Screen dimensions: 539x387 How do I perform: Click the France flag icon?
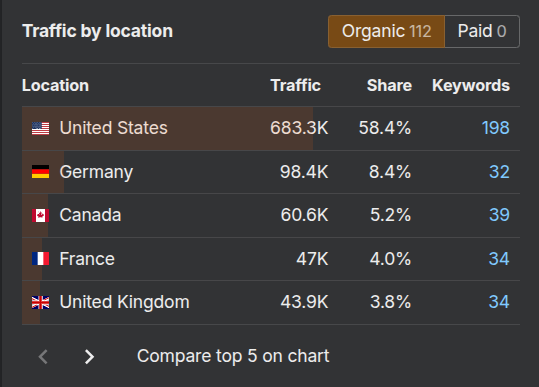pos(41,259)
